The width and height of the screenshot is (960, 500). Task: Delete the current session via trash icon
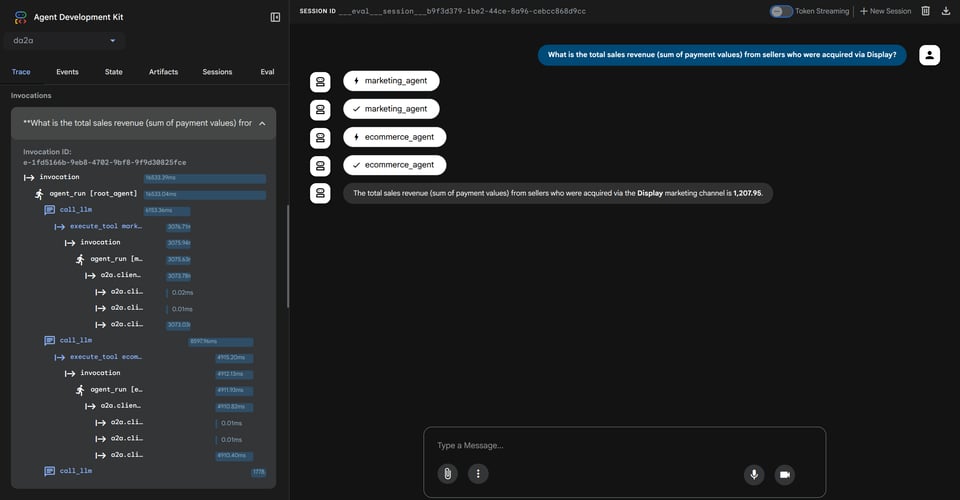925,11
